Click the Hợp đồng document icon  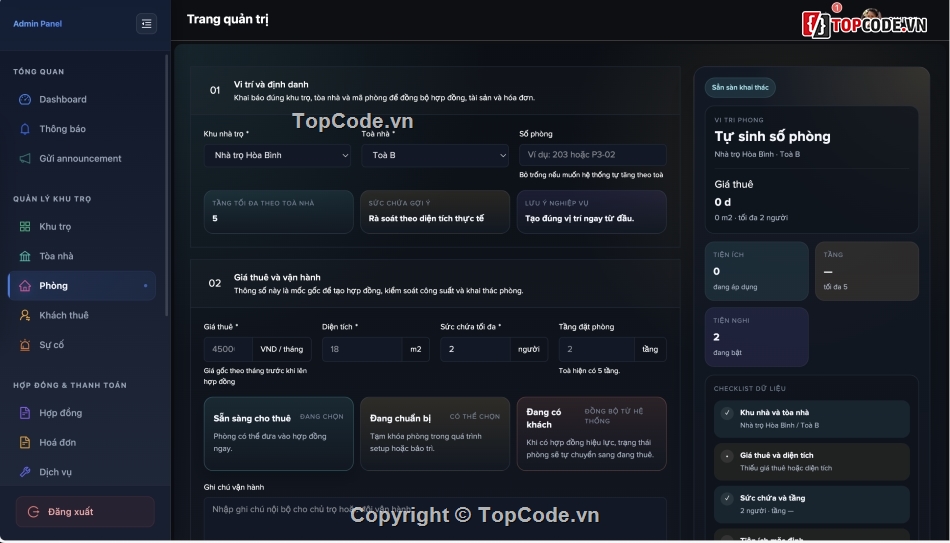pyautogui.click(x=25, y=413)
